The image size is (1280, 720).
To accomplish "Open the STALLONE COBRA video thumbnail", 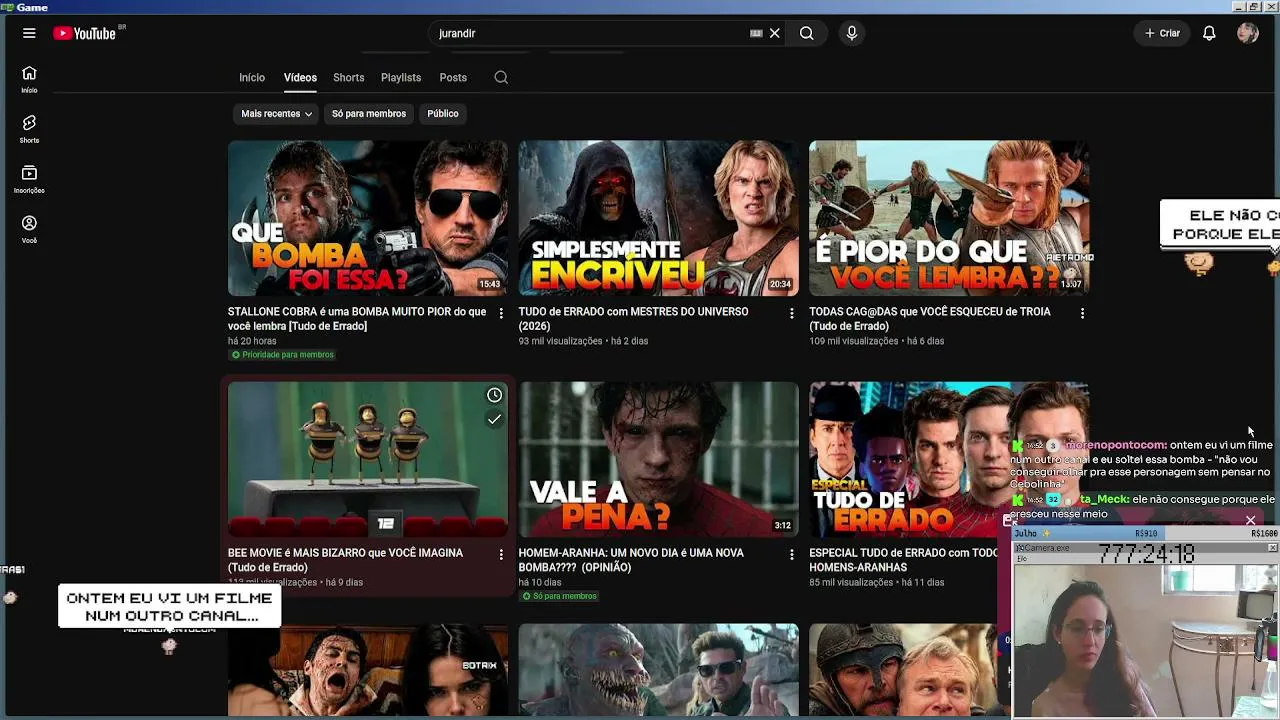I will coord(368,218).
